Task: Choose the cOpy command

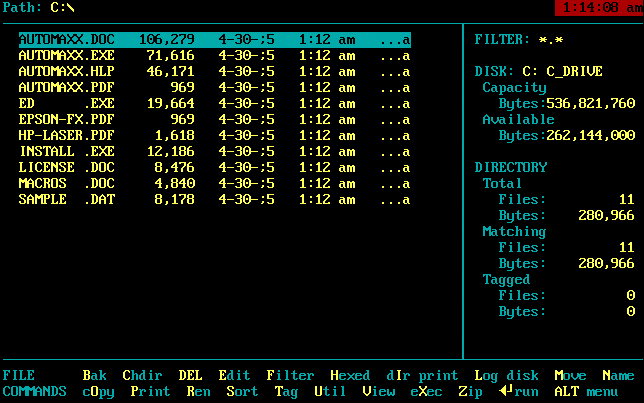Action: pos(99,391)
